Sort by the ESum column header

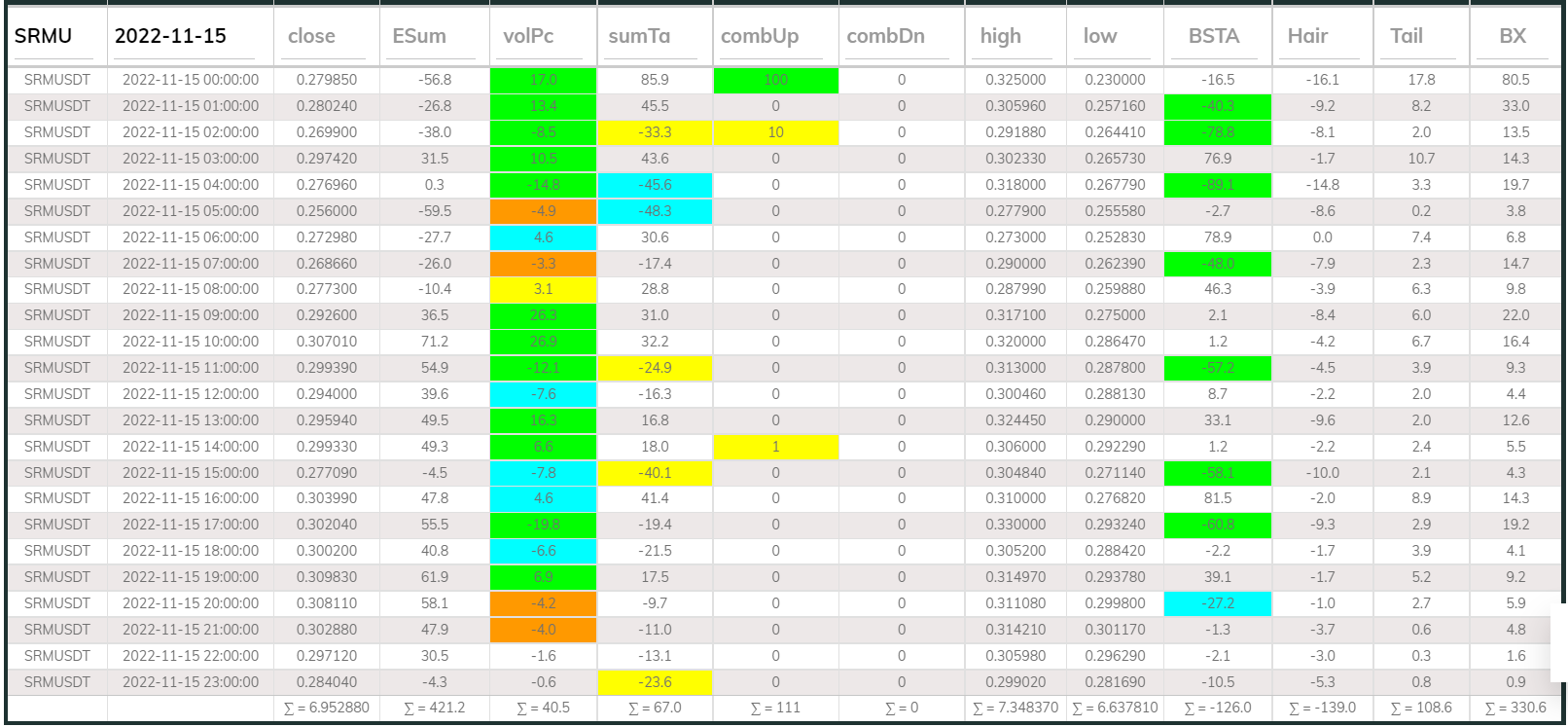419,36
